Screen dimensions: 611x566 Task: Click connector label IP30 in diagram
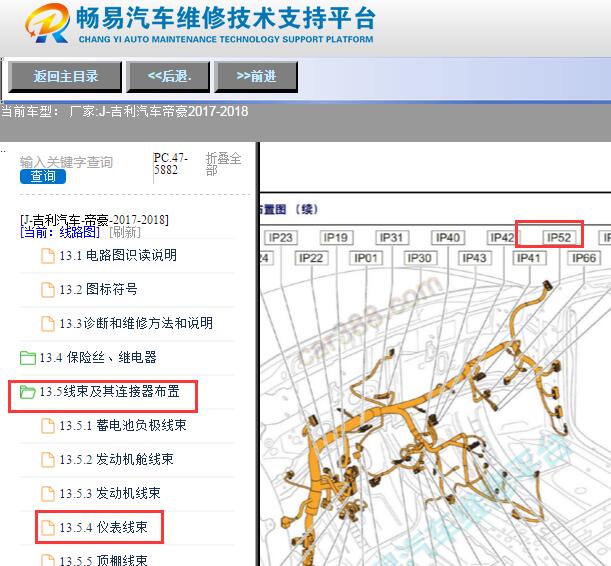(419, 258)
